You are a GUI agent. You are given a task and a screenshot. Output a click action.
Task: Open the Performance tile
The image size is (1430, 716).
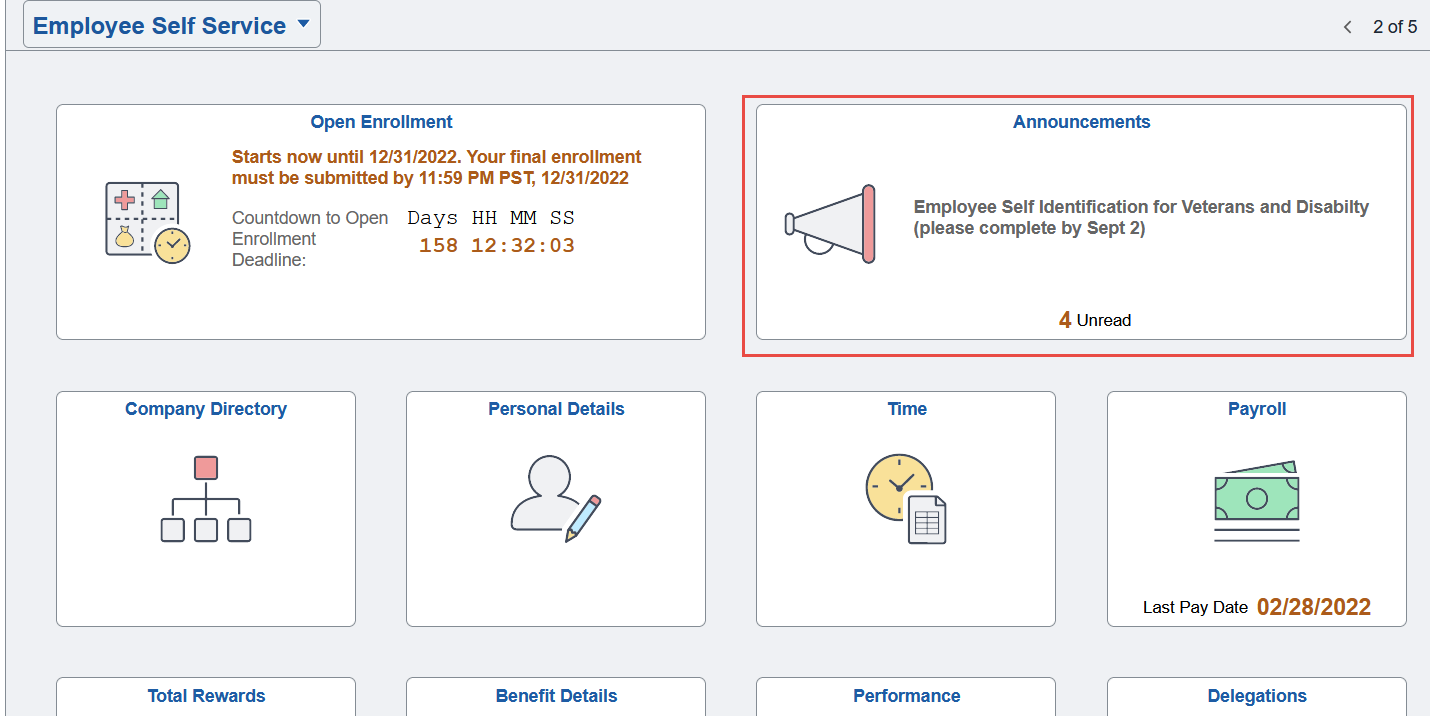[906, 696]
